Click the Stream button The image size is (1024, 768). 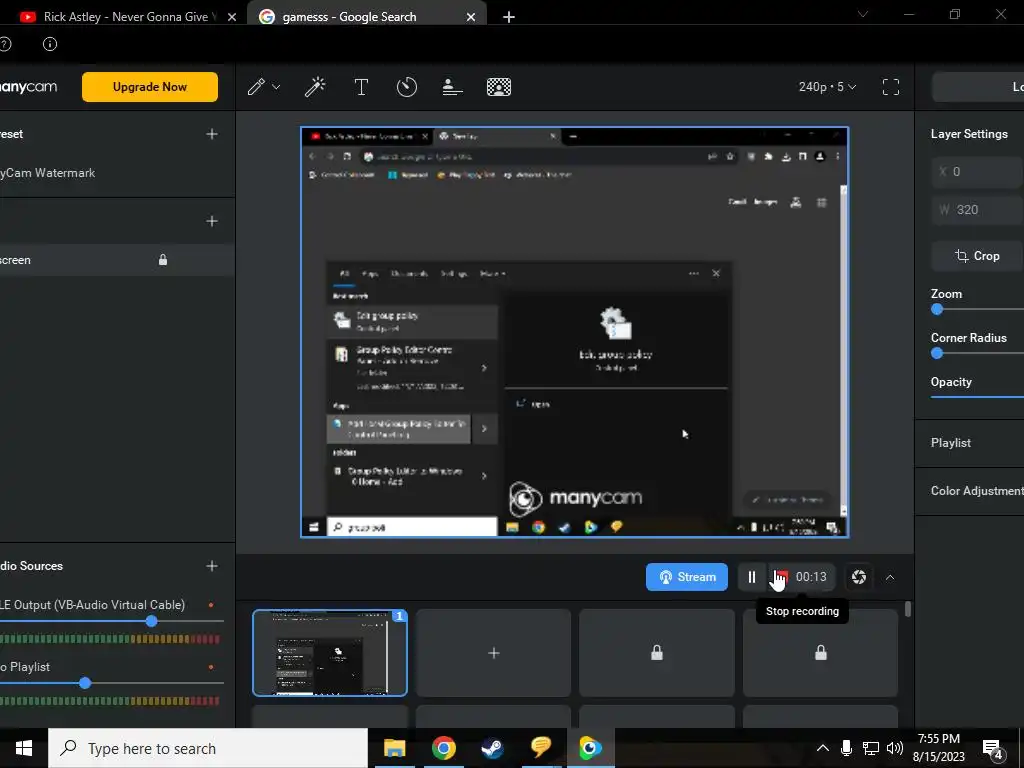tap(686, 577)
